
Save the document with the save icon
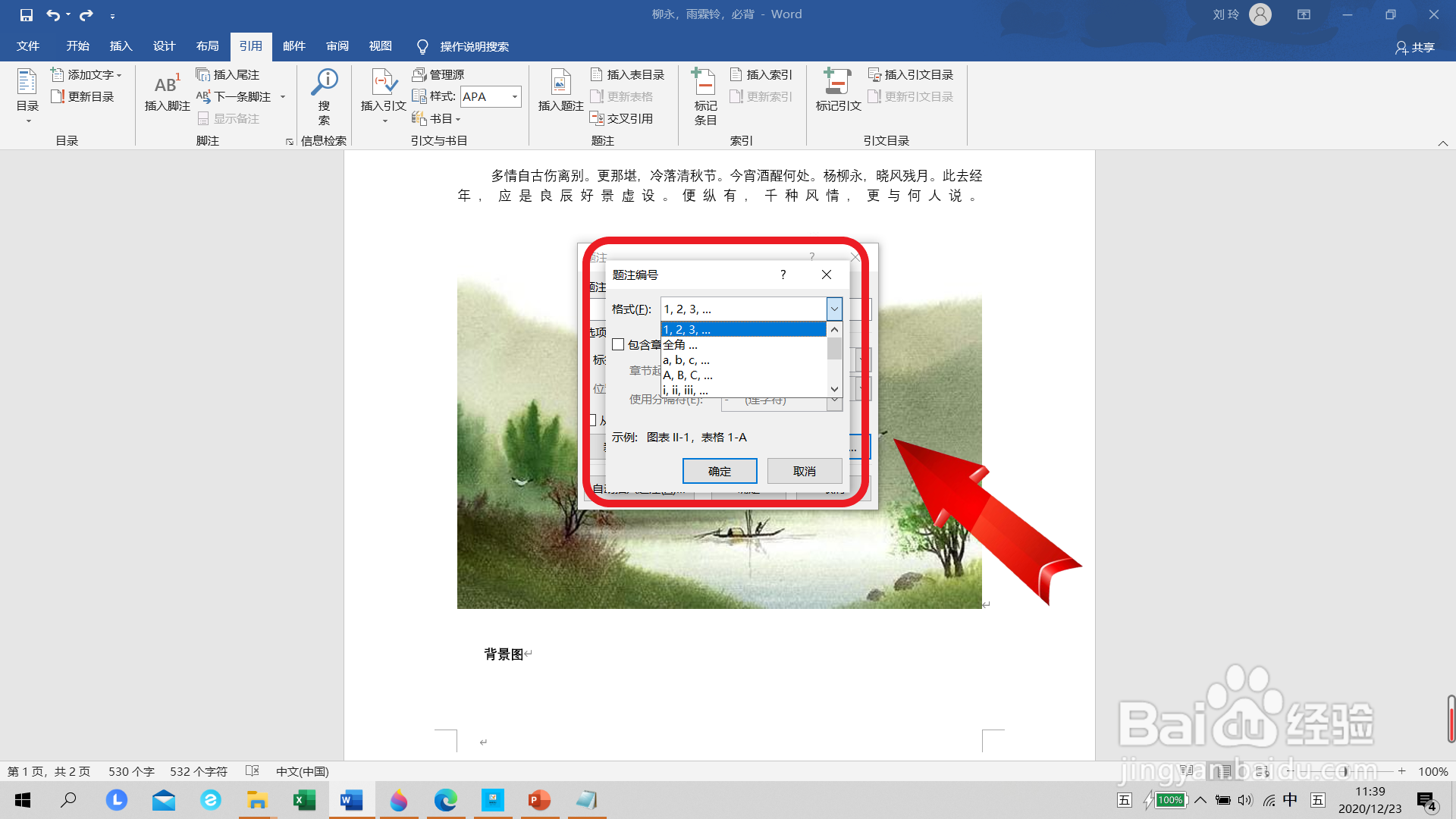27,15
